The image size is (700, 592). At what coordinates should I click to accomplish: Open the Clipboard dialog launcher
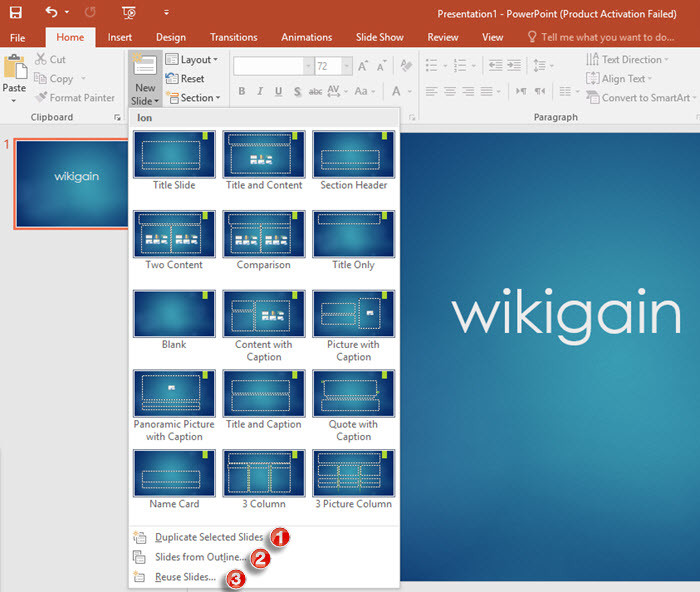117,117
